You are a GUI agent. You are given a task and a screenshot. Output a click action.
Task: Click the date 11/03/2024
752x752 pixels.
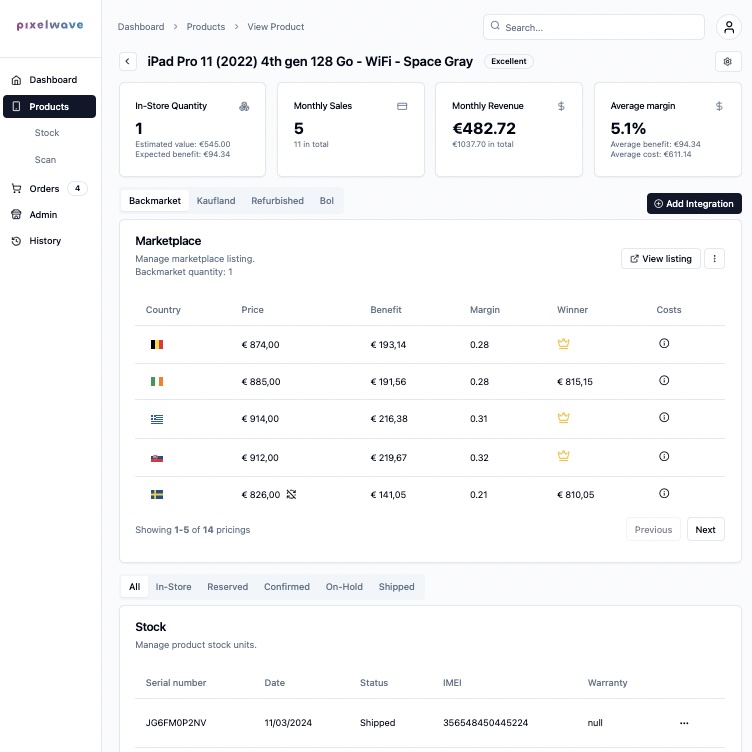[x=288, y=723]
